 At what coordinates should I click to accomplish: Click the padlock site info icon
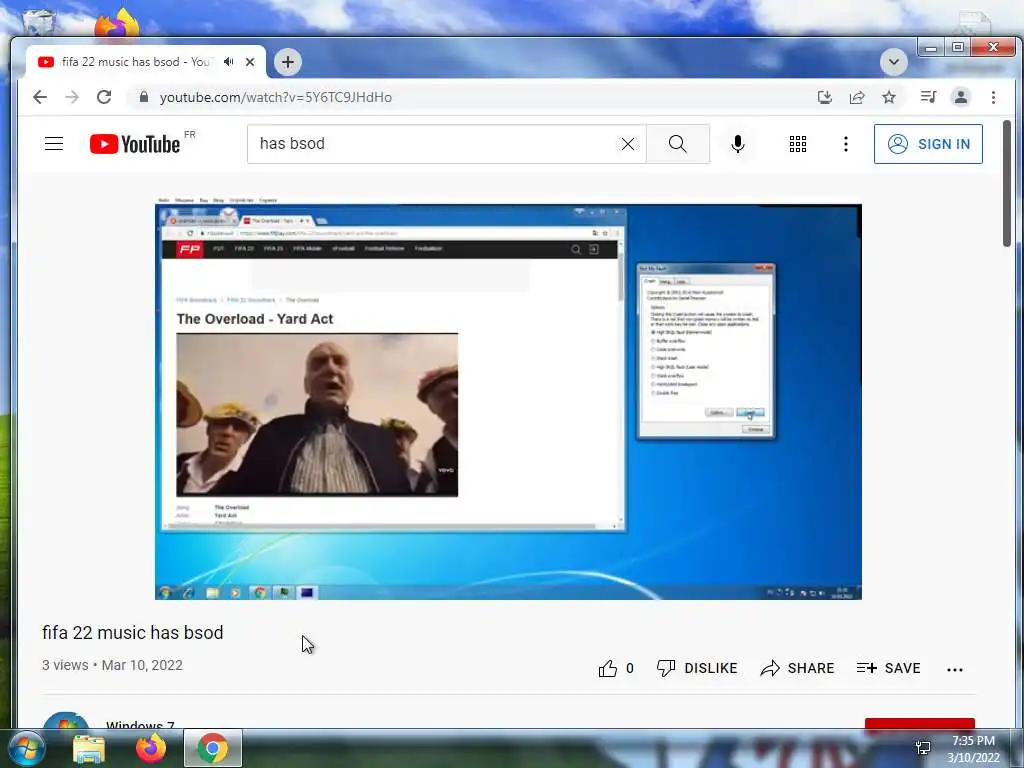click(144, 97)
